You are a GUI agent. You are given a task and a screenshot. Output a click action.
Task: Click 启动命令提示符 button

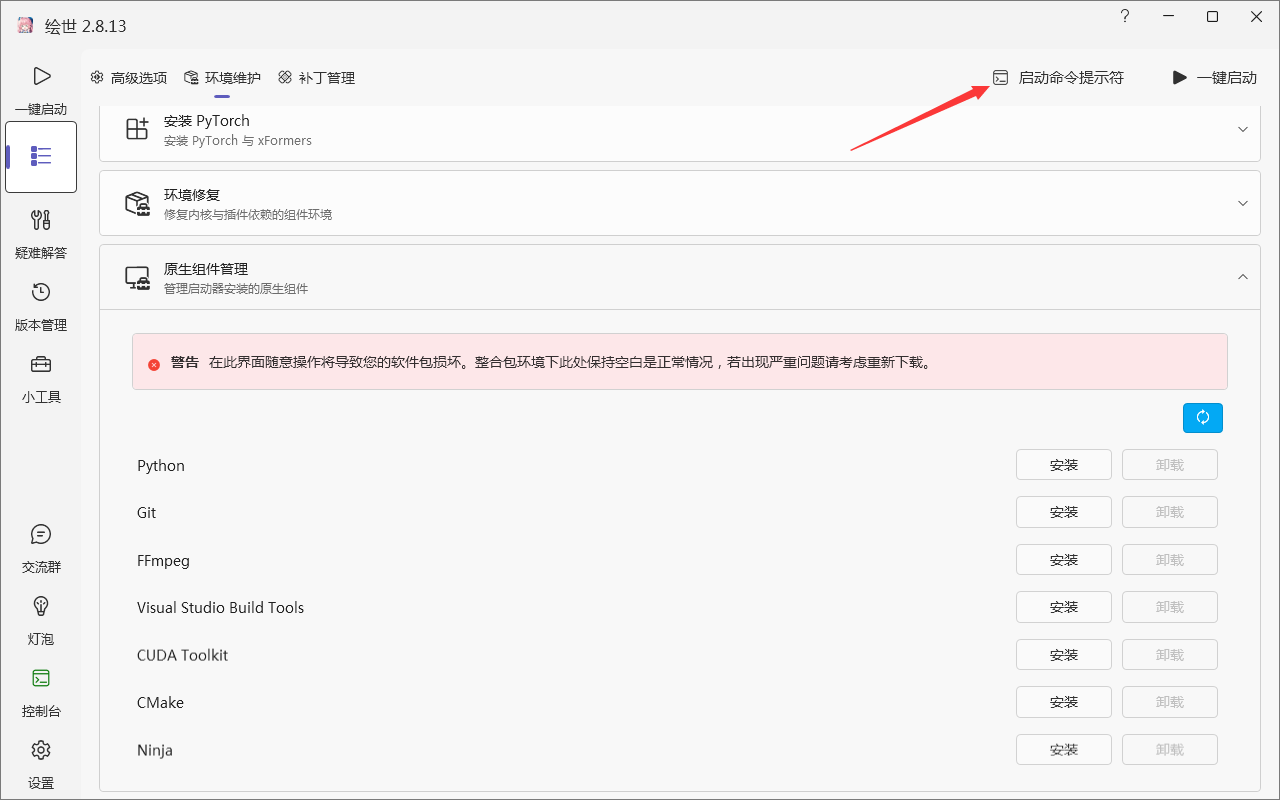coord(1058,78)
